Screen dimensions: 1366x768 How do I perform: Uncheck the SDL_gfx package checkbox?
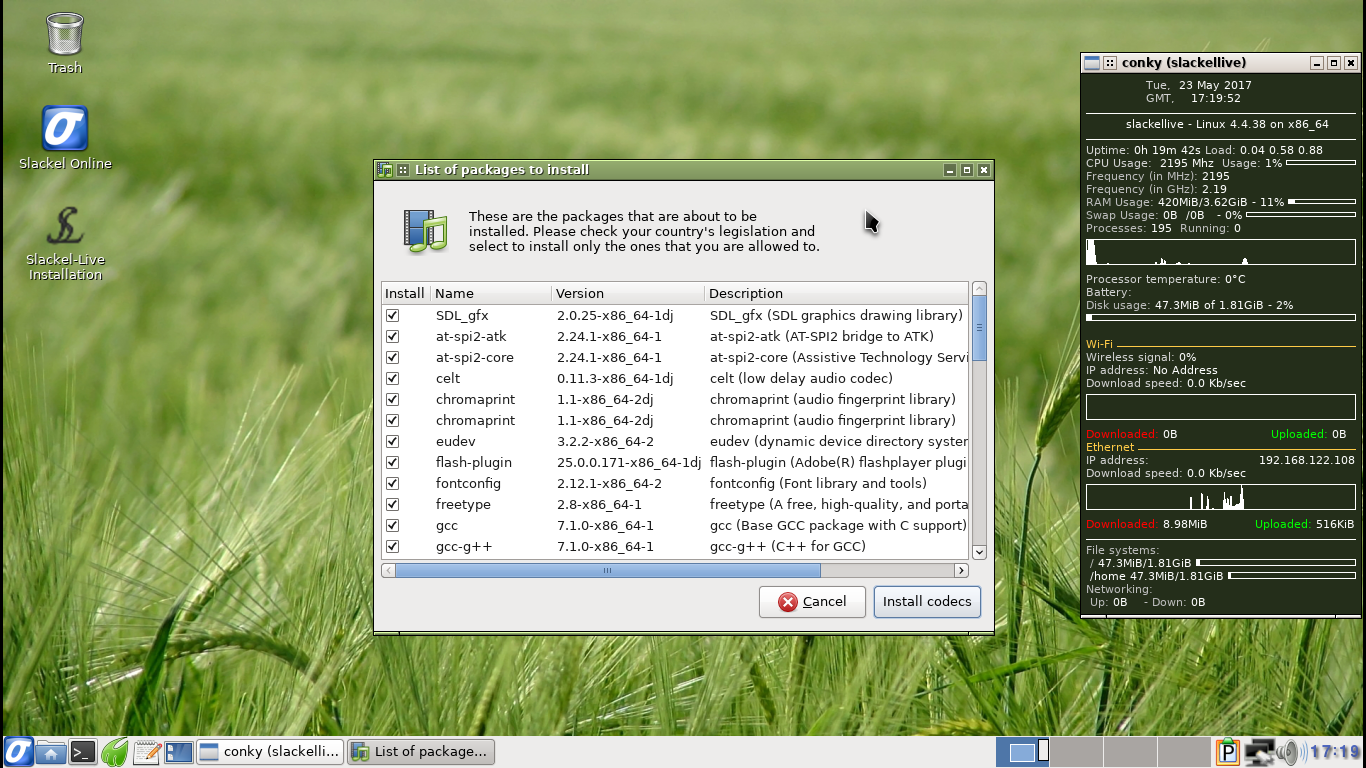click(x=392, y=315)
